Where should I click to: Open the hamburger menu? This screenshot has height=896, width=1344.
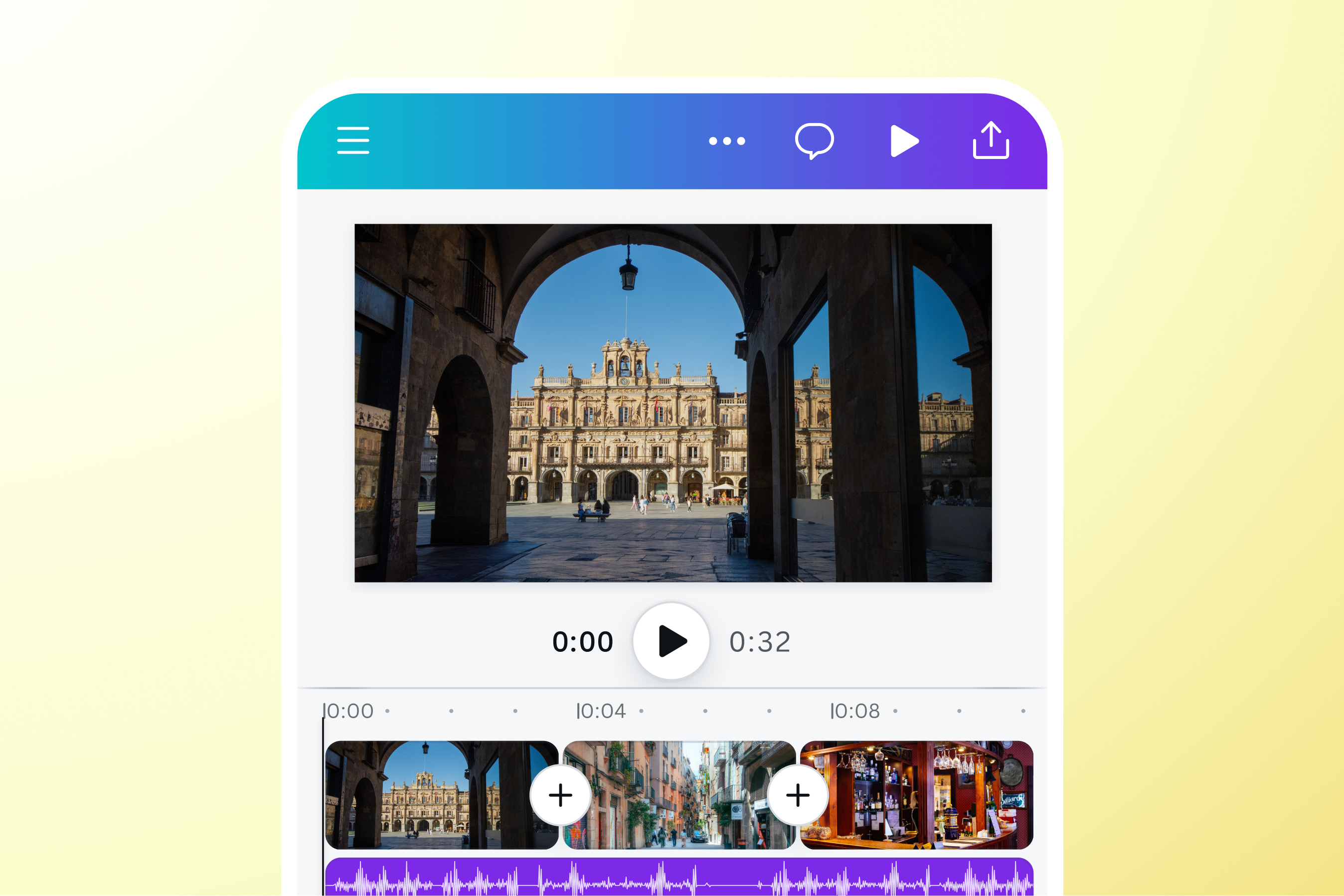(x=353, y=141)
